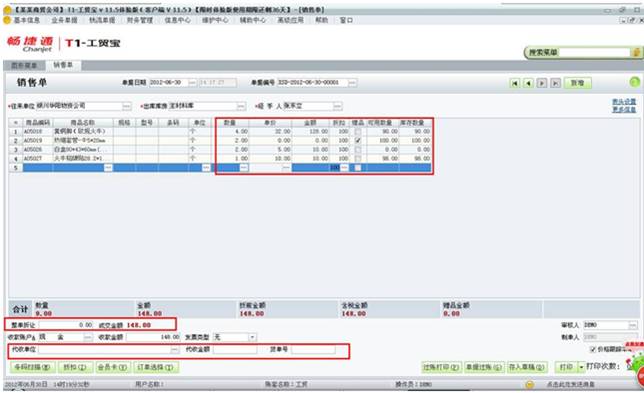Click the 打印 button
This screenshot has height=393, width=644.
(x=566, y=367)
